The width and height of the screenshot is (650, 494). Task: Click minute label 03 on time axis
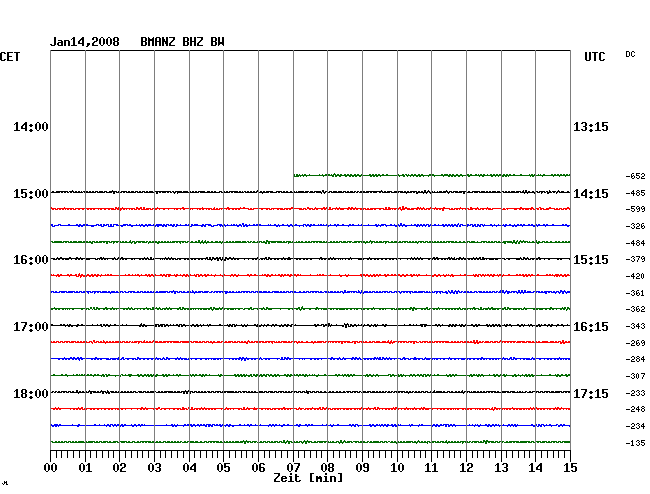(x=154, y=468)
